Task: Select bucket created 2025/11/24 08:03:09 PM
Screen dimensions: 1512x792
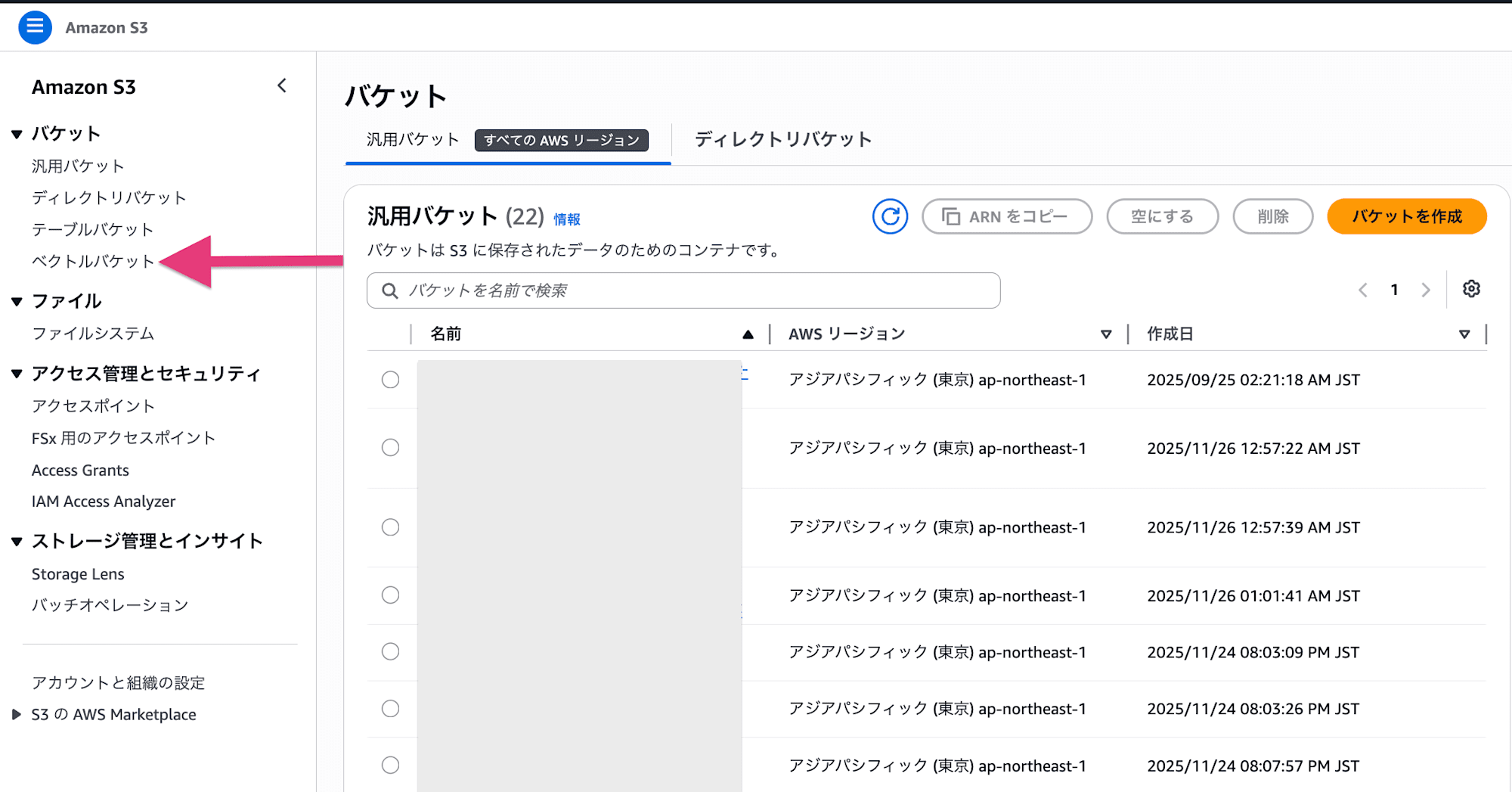Action: click(x=390, y=651)
